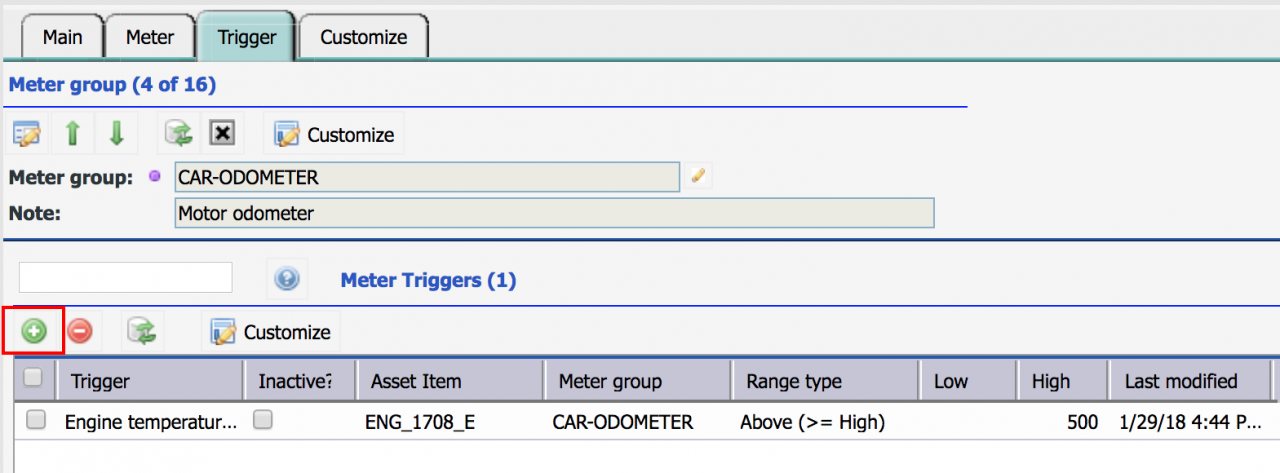
Task: Click the pencil icon beside CAR-ODOMETER field
Action: click(x=699, y=177)
